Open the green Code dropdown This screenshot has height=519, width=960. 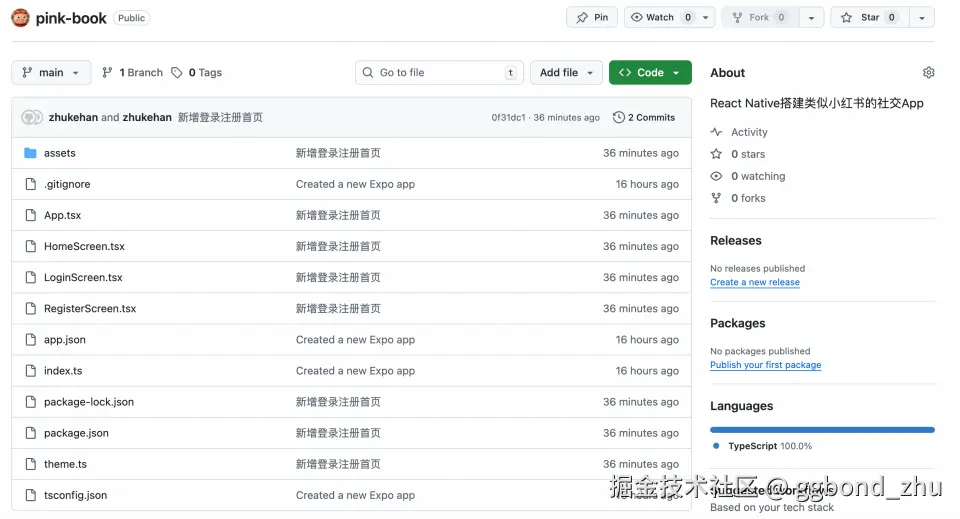click(650, 72)
